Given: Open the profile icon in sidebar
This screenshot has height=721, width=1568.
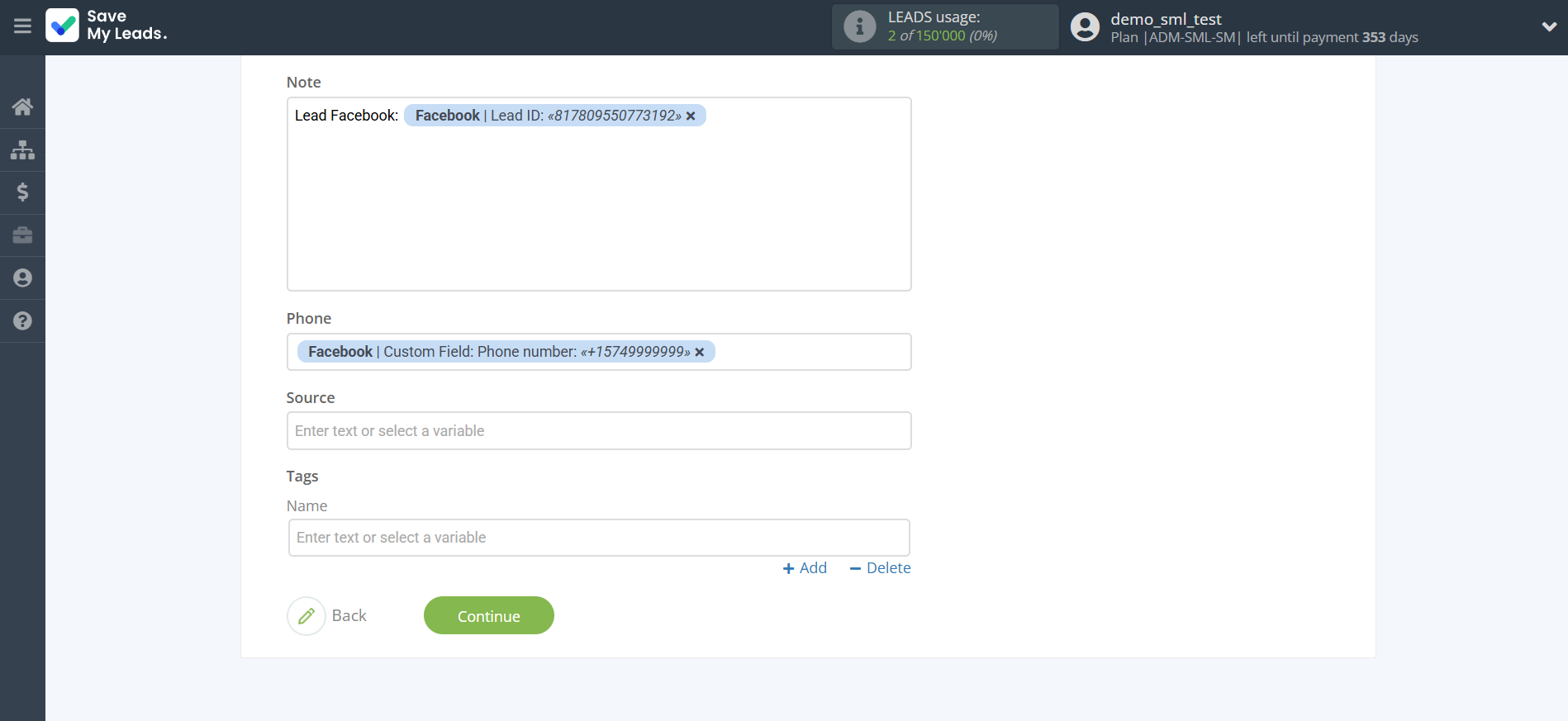Looking at the screenshot, I should 22,278.
